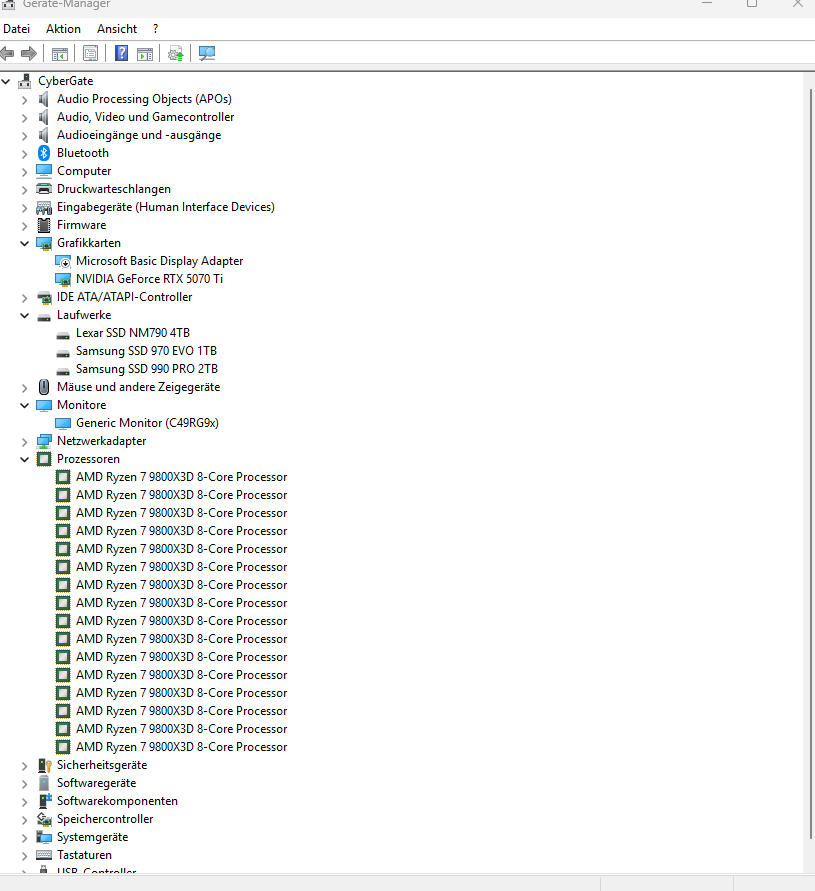This screenshot has width=815, height=891.
Task: Select the Computer category label
Action: click(x=84, y=171)
